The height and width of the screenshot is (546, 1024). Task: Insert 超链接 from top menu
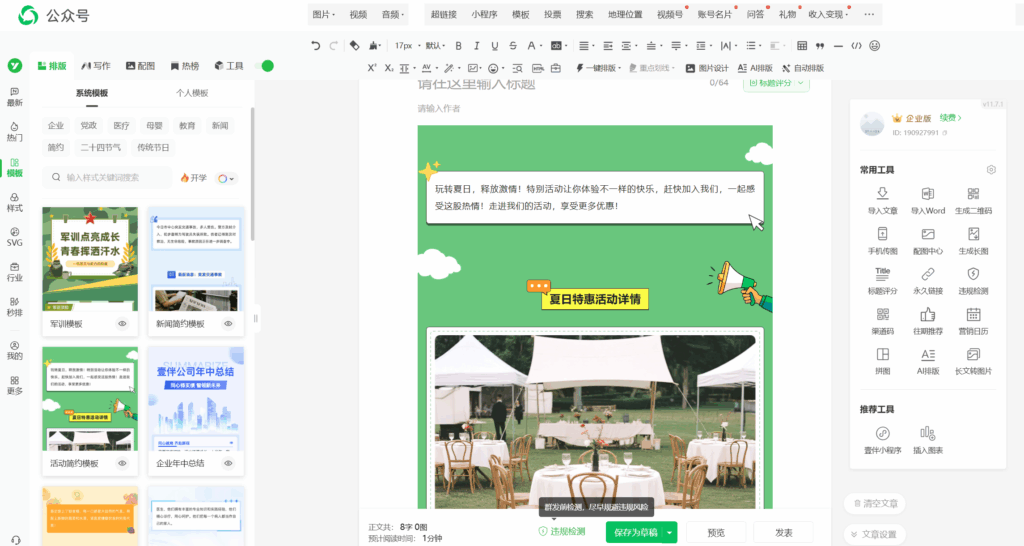443,14
